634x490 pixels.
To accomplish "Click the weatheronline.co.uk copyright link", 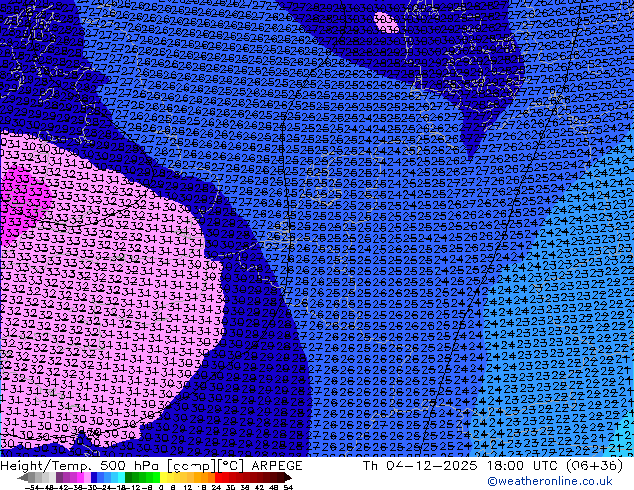I will coord(550,481).
